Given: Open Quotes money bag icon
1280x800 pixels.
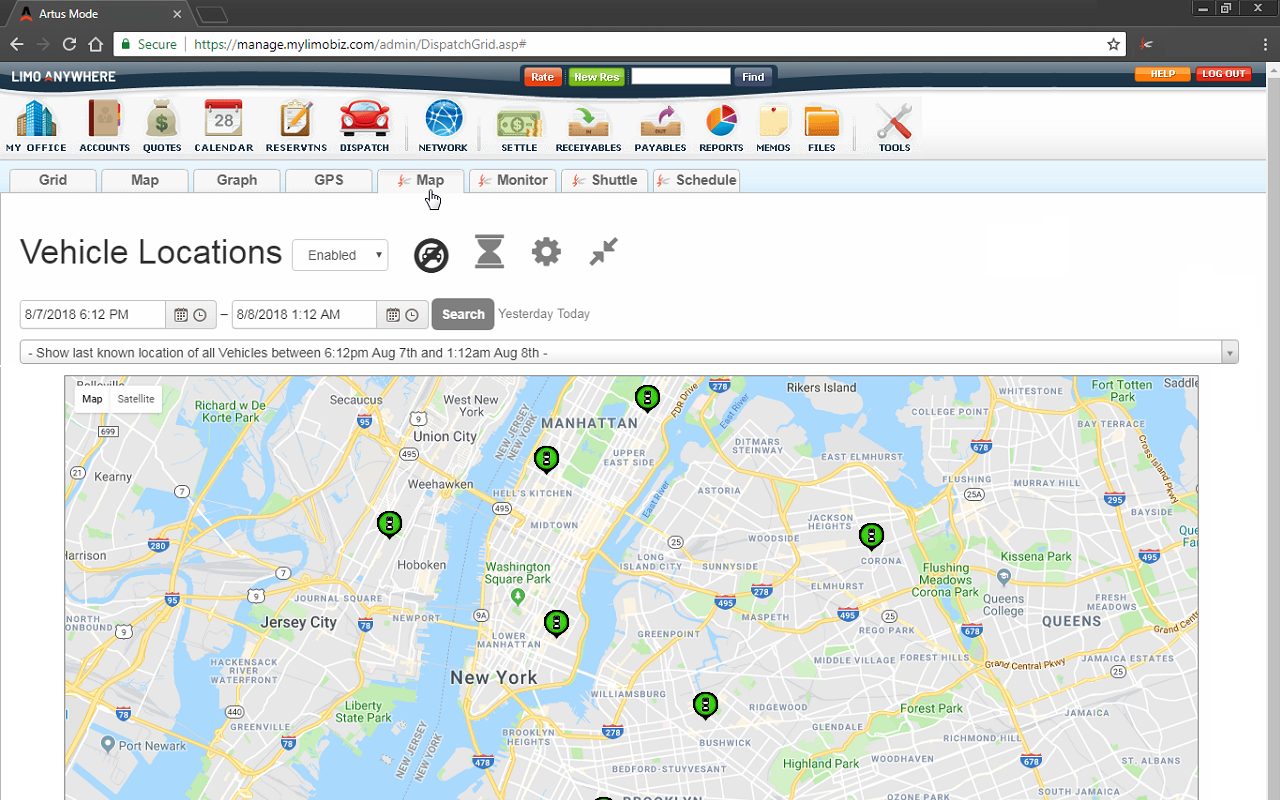Looking at the screenshot, I should coord(162,126).
